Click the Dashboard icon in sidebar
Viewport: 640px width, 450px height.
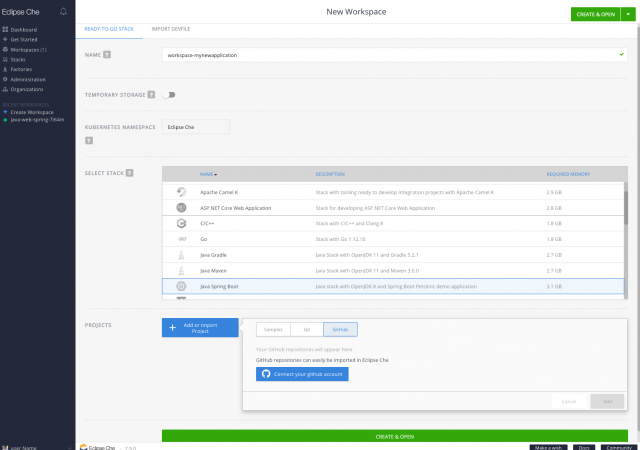[5, 29]
